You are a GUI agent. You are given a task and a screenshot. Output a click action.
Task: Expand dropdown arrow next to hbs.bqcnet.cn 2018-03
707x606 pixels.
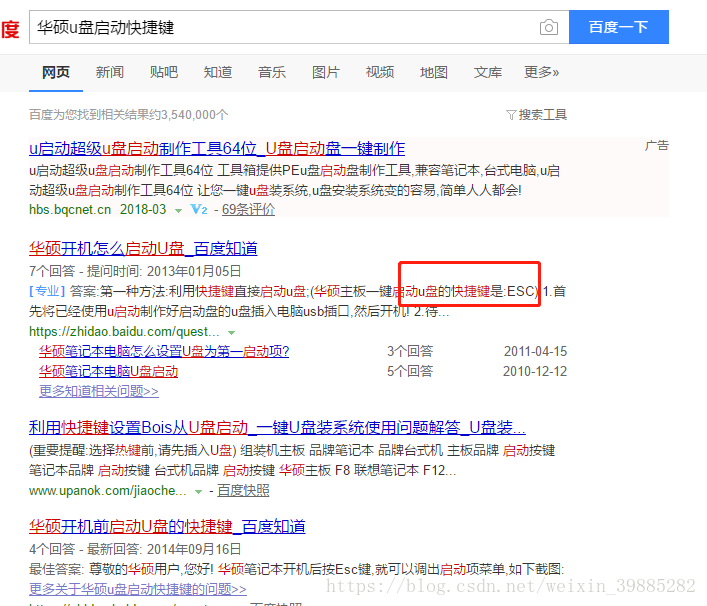(x=179, y=211)
